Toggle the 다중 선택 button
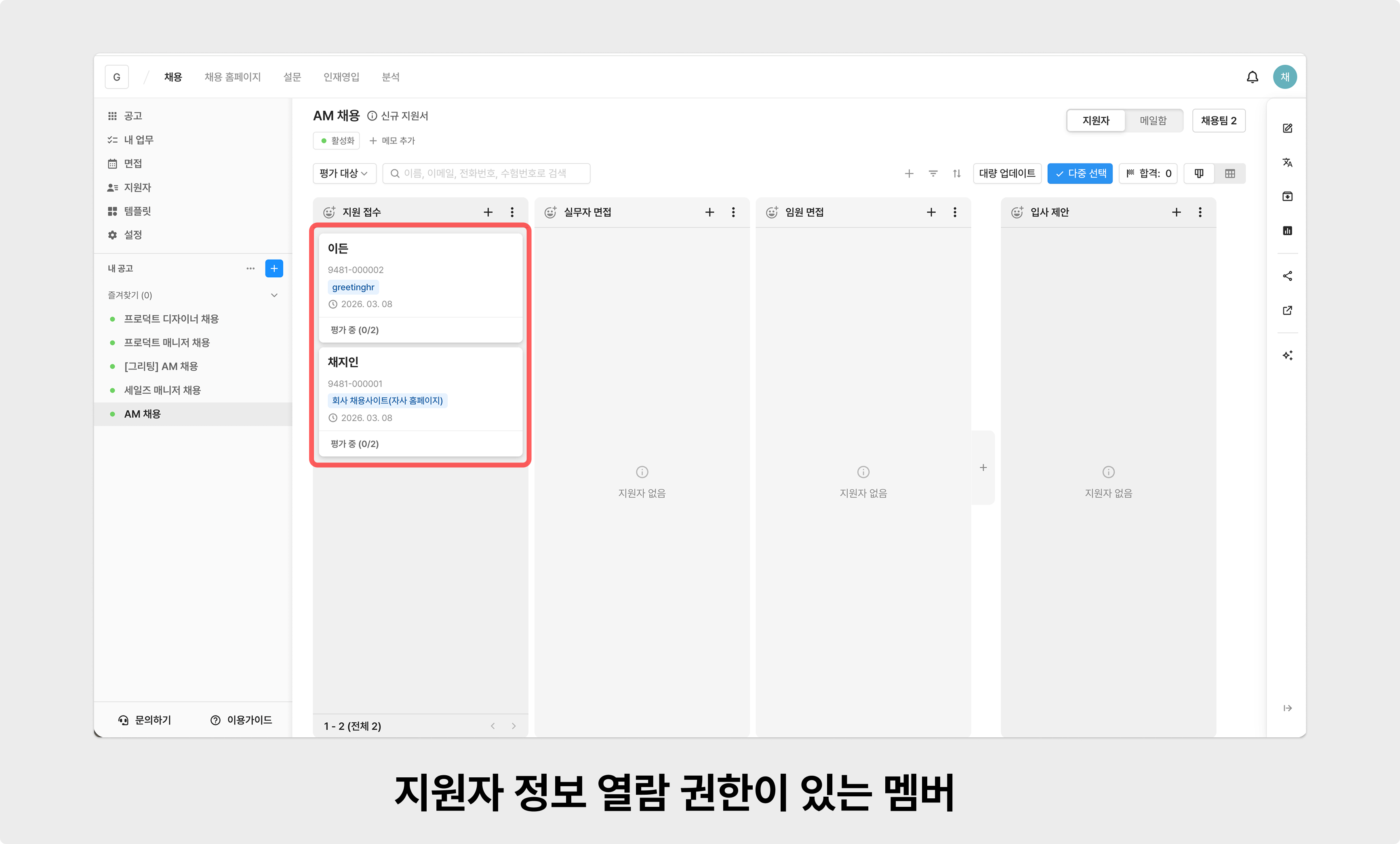Image resolution: width=1400 pixels, height=844 pixels. pyautogui.click(x=1080, y=173)
